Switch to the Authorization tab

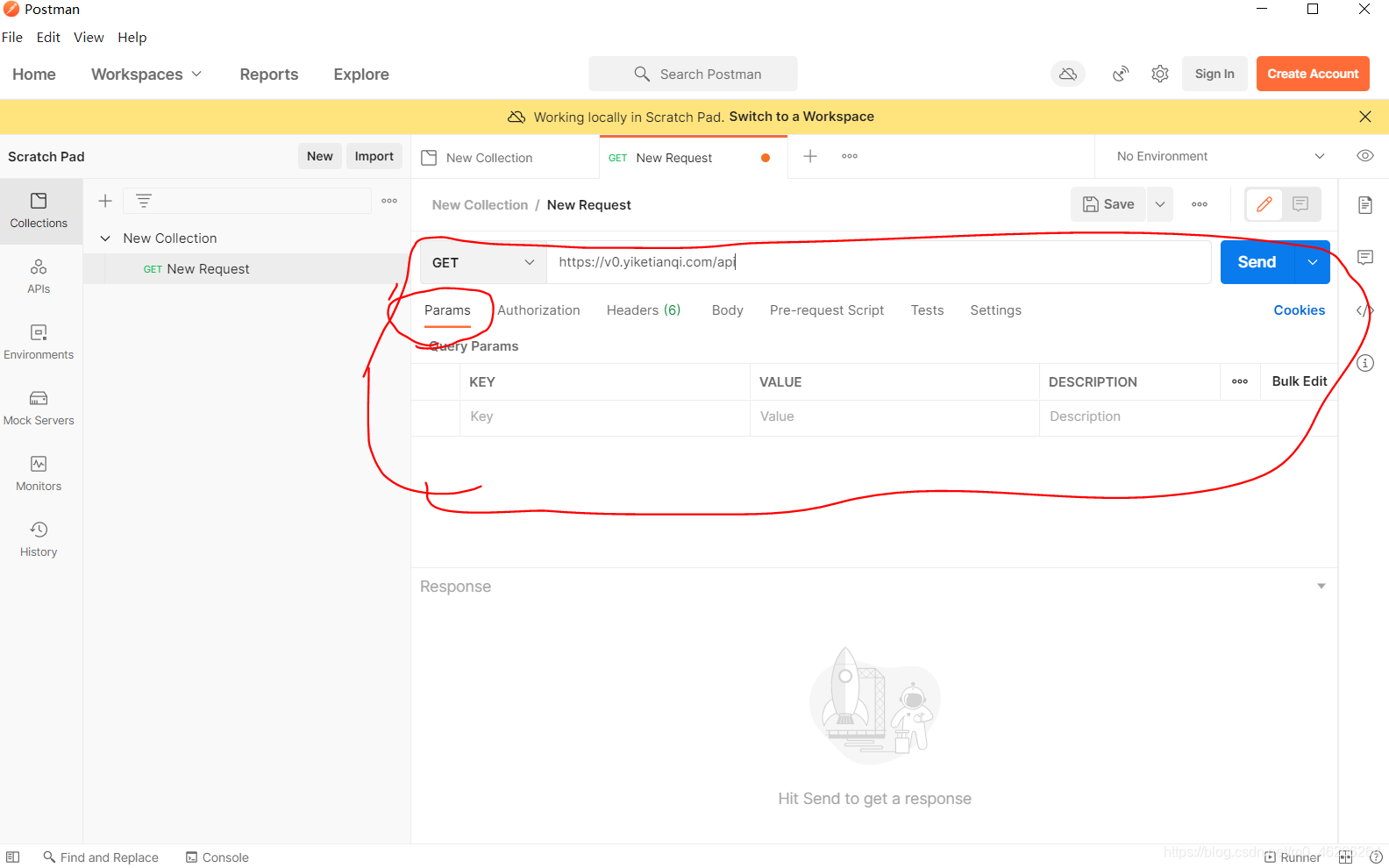[x=538, y=310]
